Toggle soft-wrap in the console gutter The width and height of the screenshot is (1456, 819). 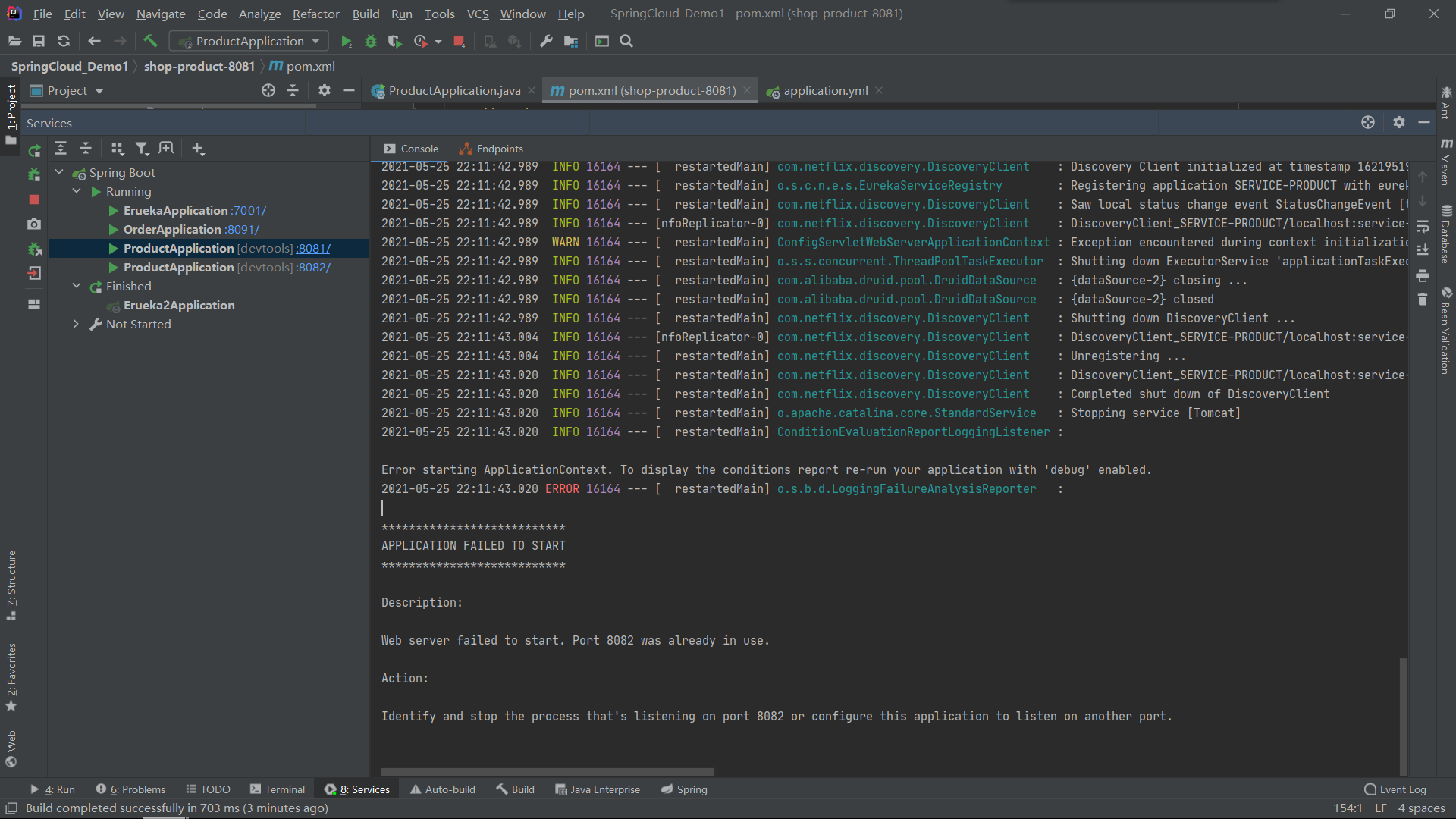point(1423,226)
